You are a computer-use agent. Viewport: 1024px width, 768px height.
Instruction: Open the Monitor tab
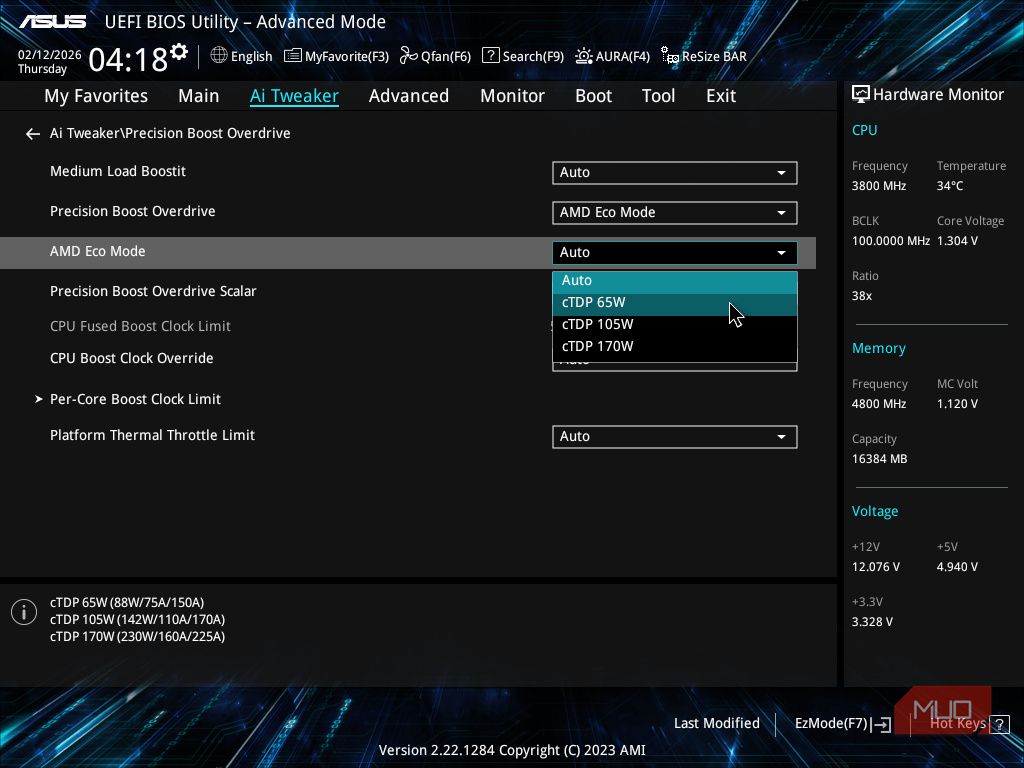513,96
